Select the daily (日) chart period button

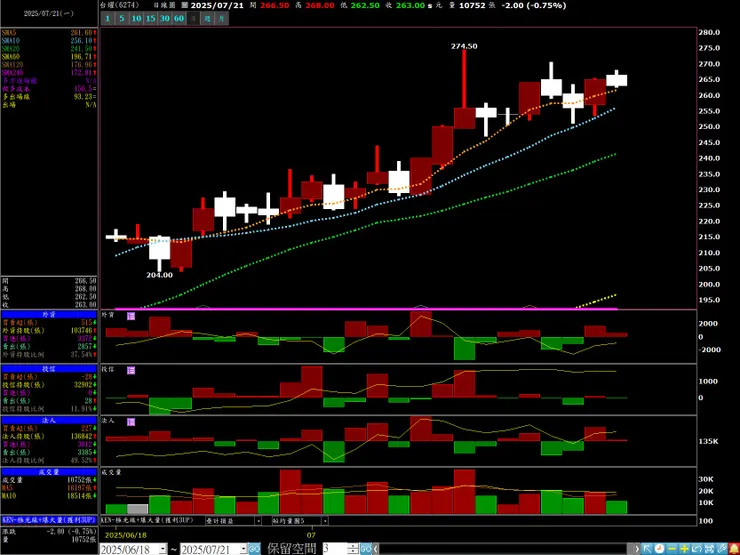point(193,18)
